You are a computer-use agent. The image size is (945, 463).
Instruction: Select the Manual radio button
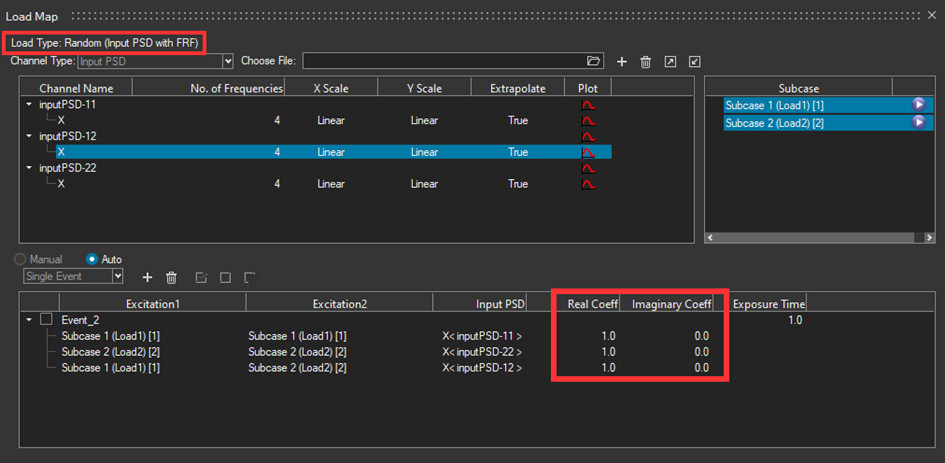[x=21, y=260]
